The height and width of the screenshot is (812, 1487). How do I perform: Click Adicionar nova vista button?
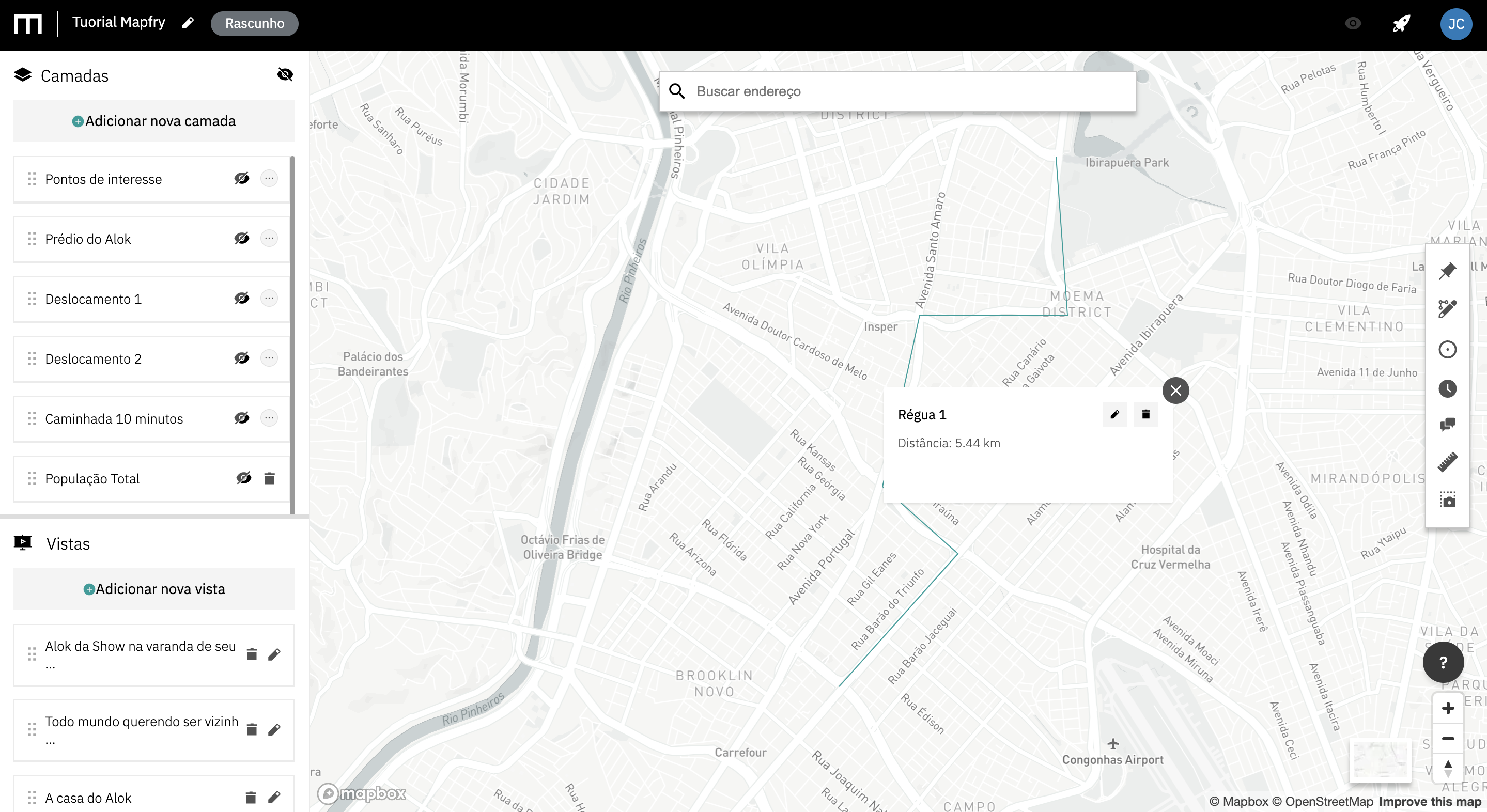(x=153, y=589)
